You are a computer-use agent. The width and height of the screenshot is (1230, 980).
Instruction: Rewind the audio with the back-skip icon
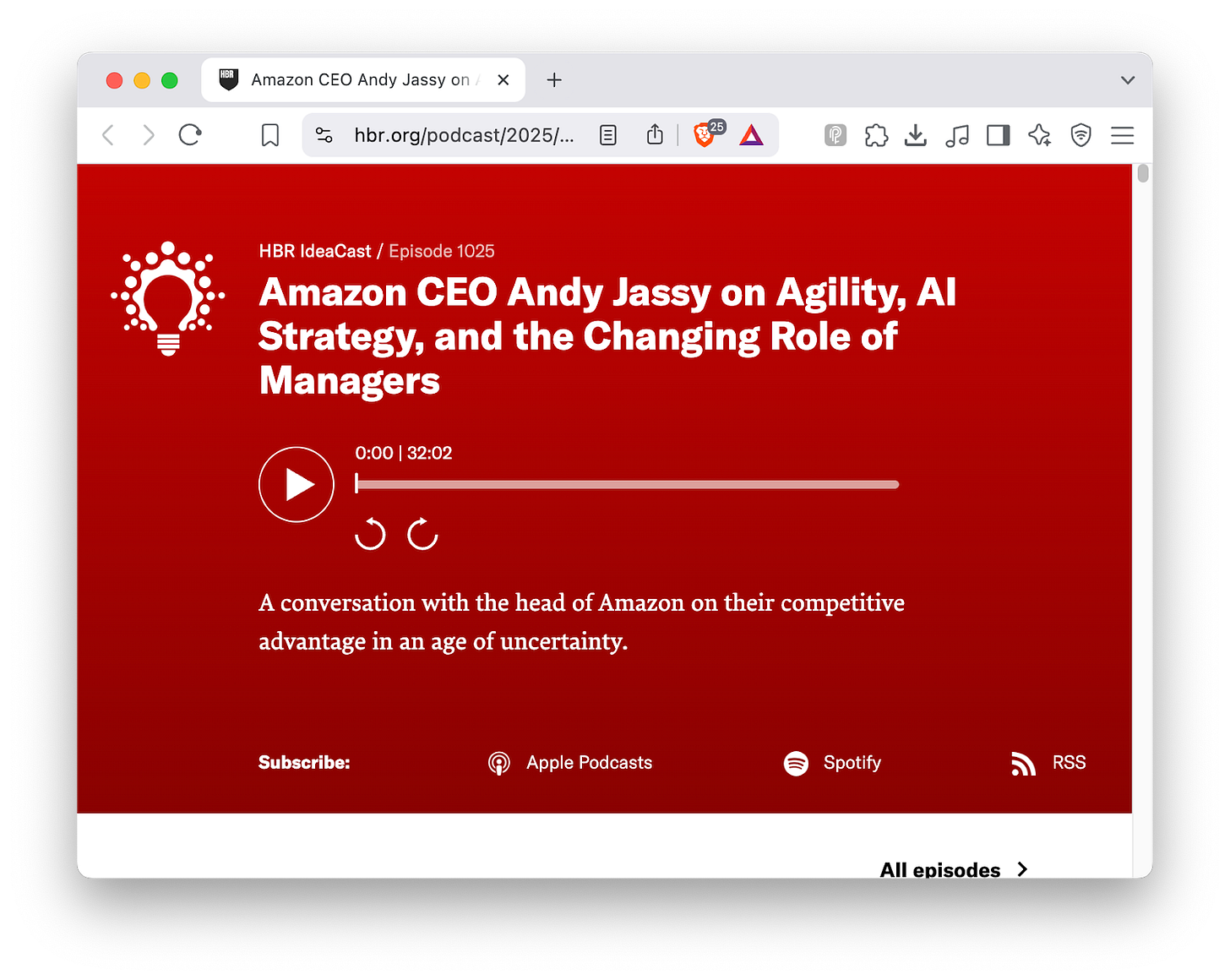coord(370,534)
